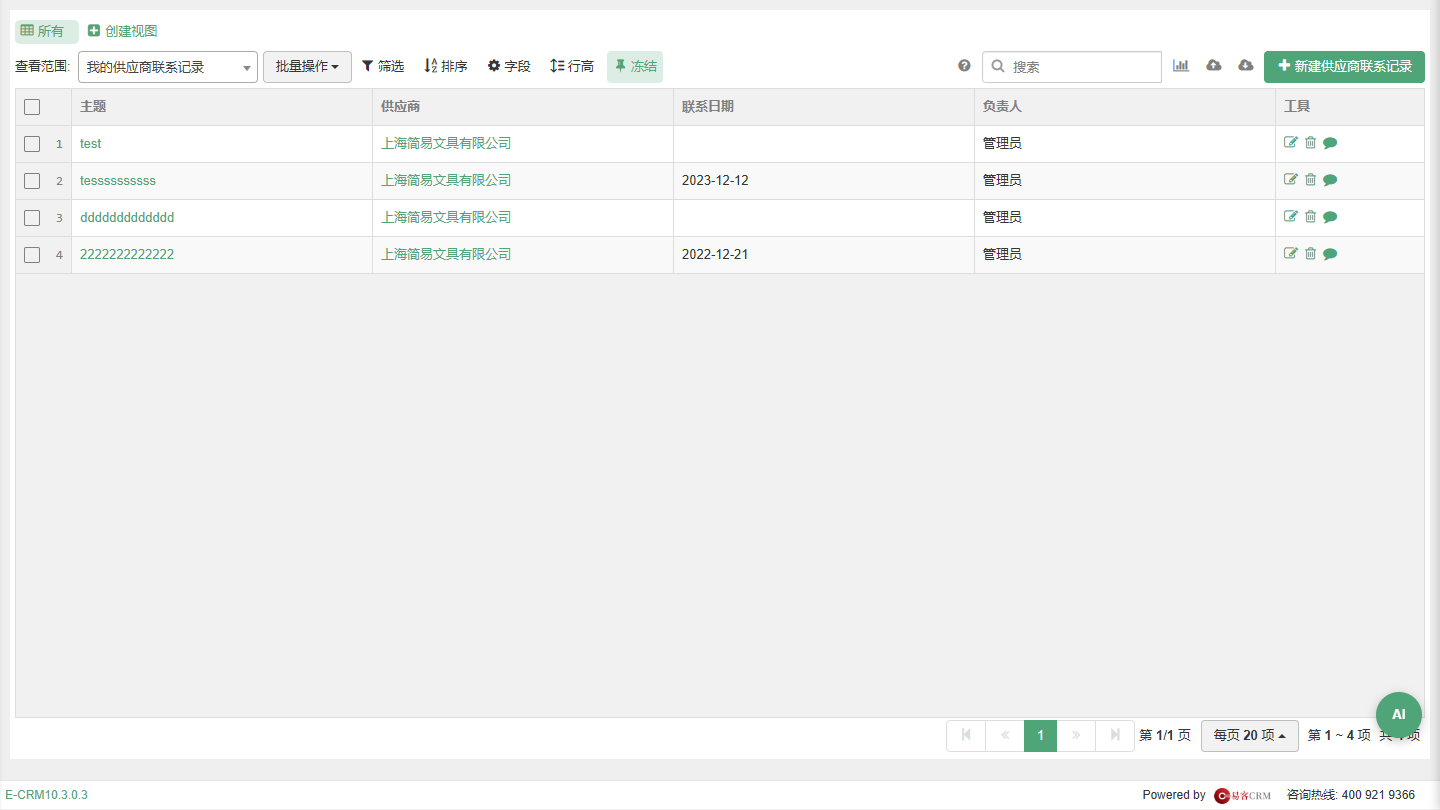This screenshot has width=1440, height=810.
Task: Click the 易客CRM logo in footer
Action: point(1242,796)
